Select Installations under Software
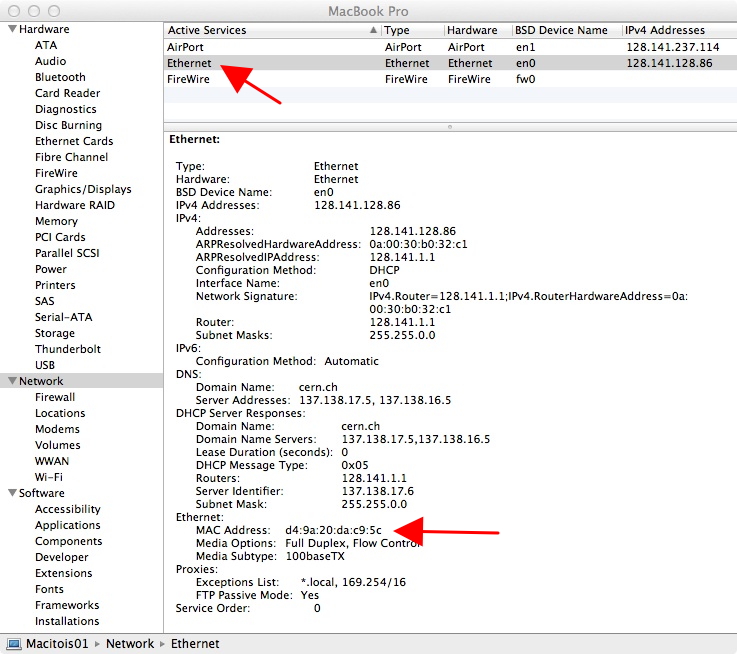This screenshot has width=737, height=654. click(67, 621)
